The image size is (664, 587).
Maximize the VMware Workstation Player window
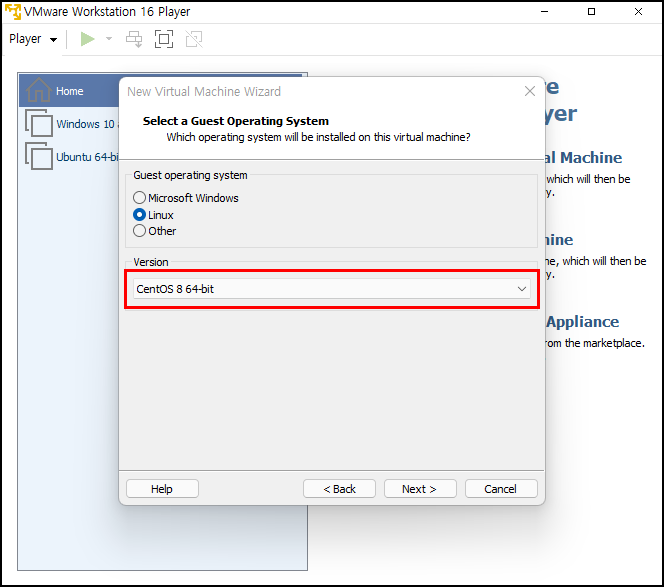592,12
